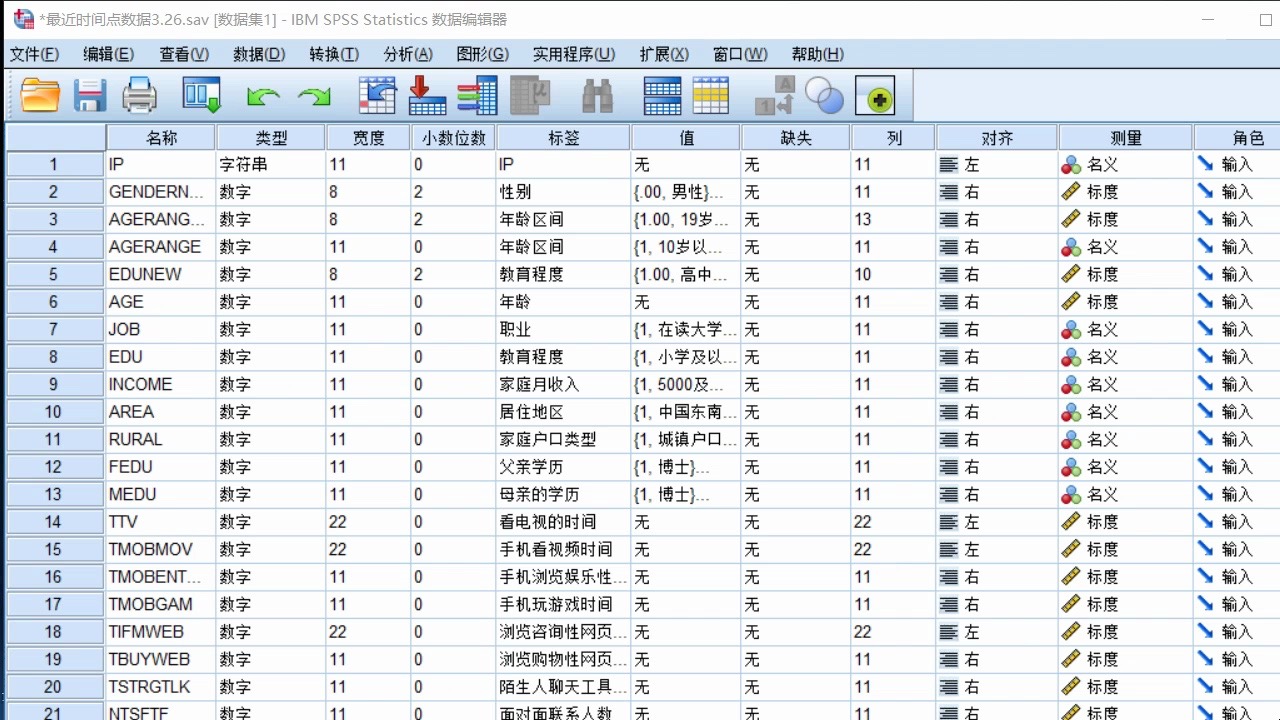Open the 图形 menu

click(x=482, y=54)
